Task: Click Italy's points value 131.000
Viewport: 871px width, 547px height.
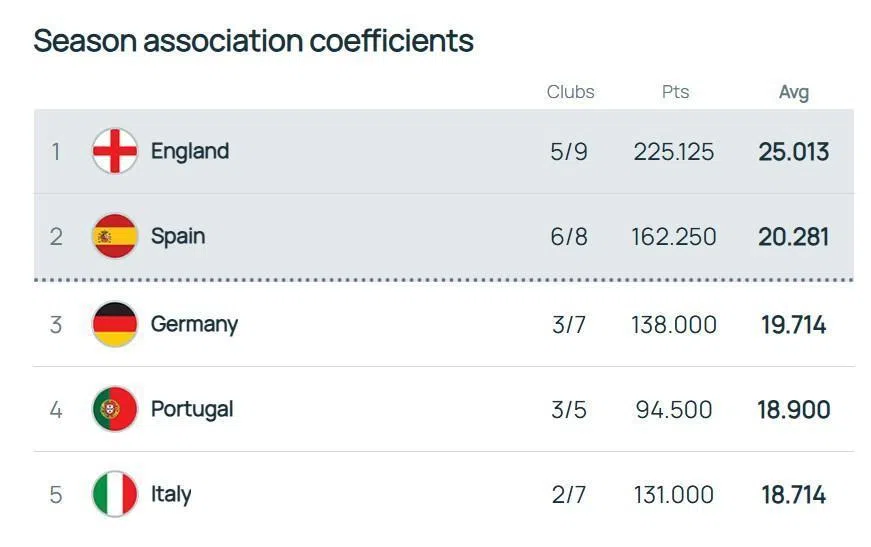Action: (x=674, y=494)
